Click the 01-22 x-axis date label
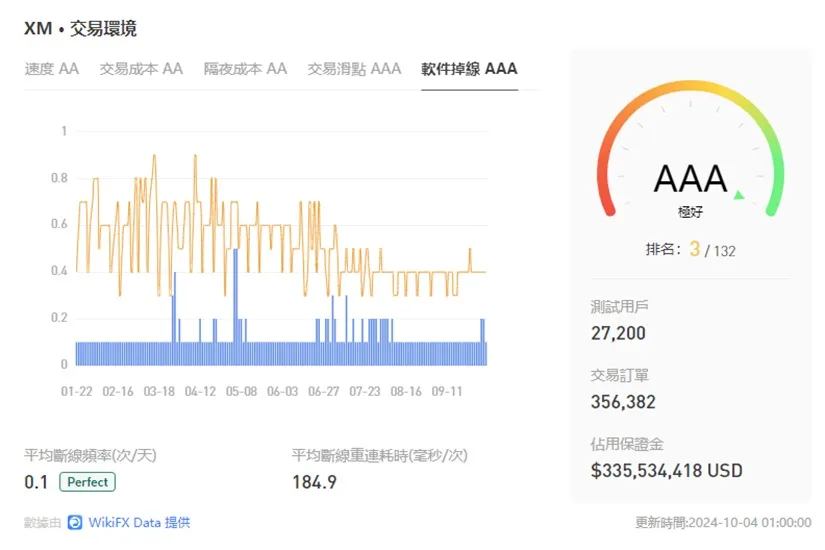 click(76, 392)
